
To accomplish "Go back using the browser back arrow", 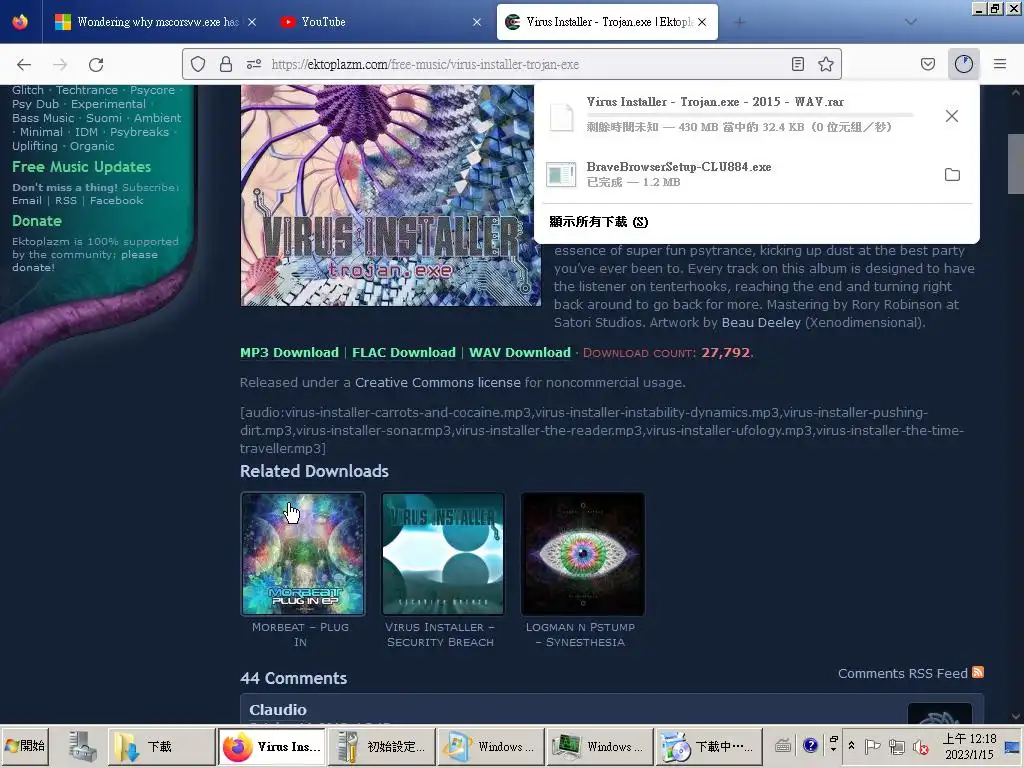I will [24, 64].
